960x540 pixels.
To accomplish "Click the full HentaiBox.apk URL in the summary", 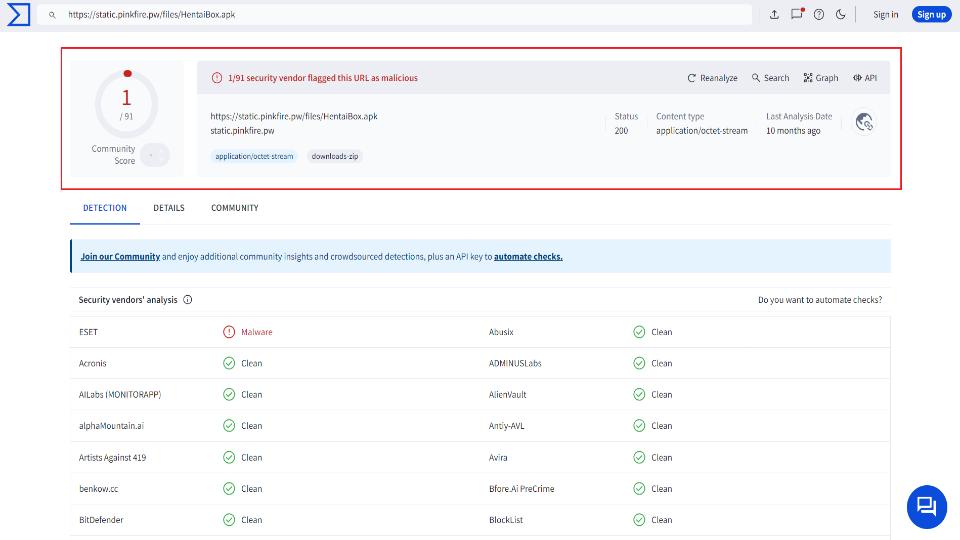I will [x=294, y=116].
